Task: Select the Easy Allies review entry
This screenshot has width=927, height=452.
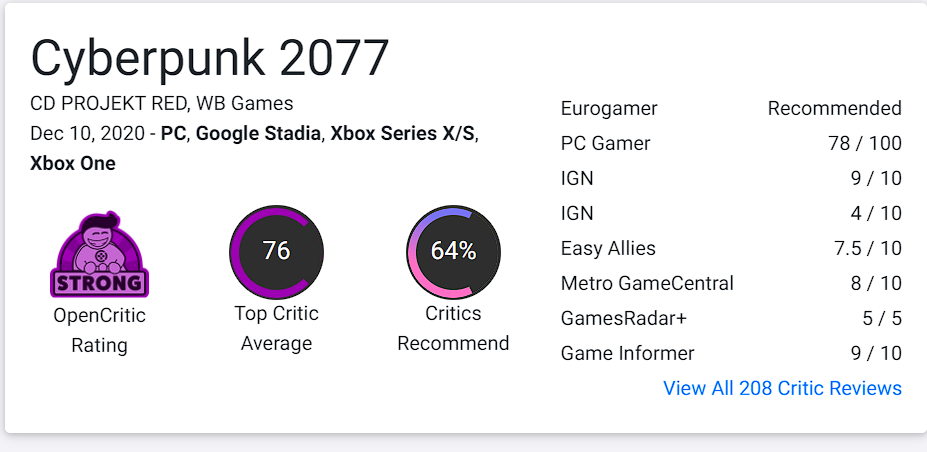Action: coord(731,248)
